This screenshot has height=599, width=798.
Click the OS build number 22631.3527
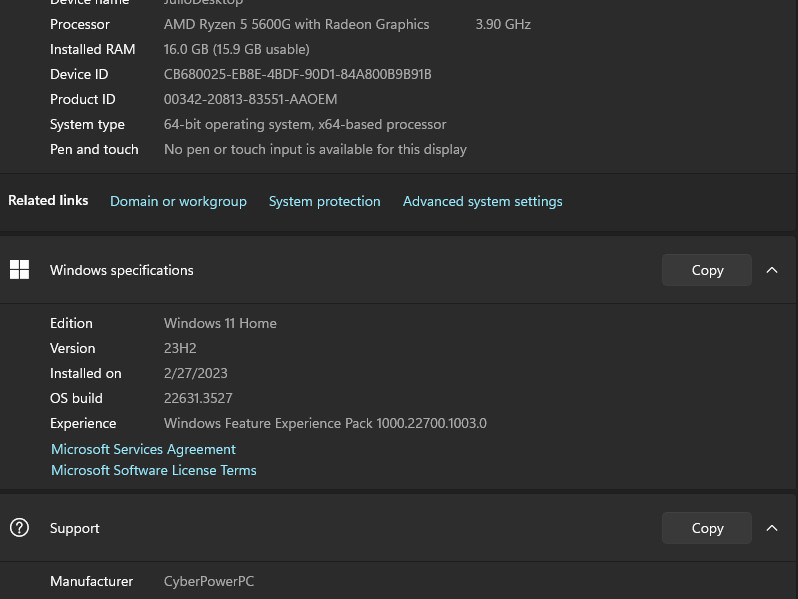198,398
